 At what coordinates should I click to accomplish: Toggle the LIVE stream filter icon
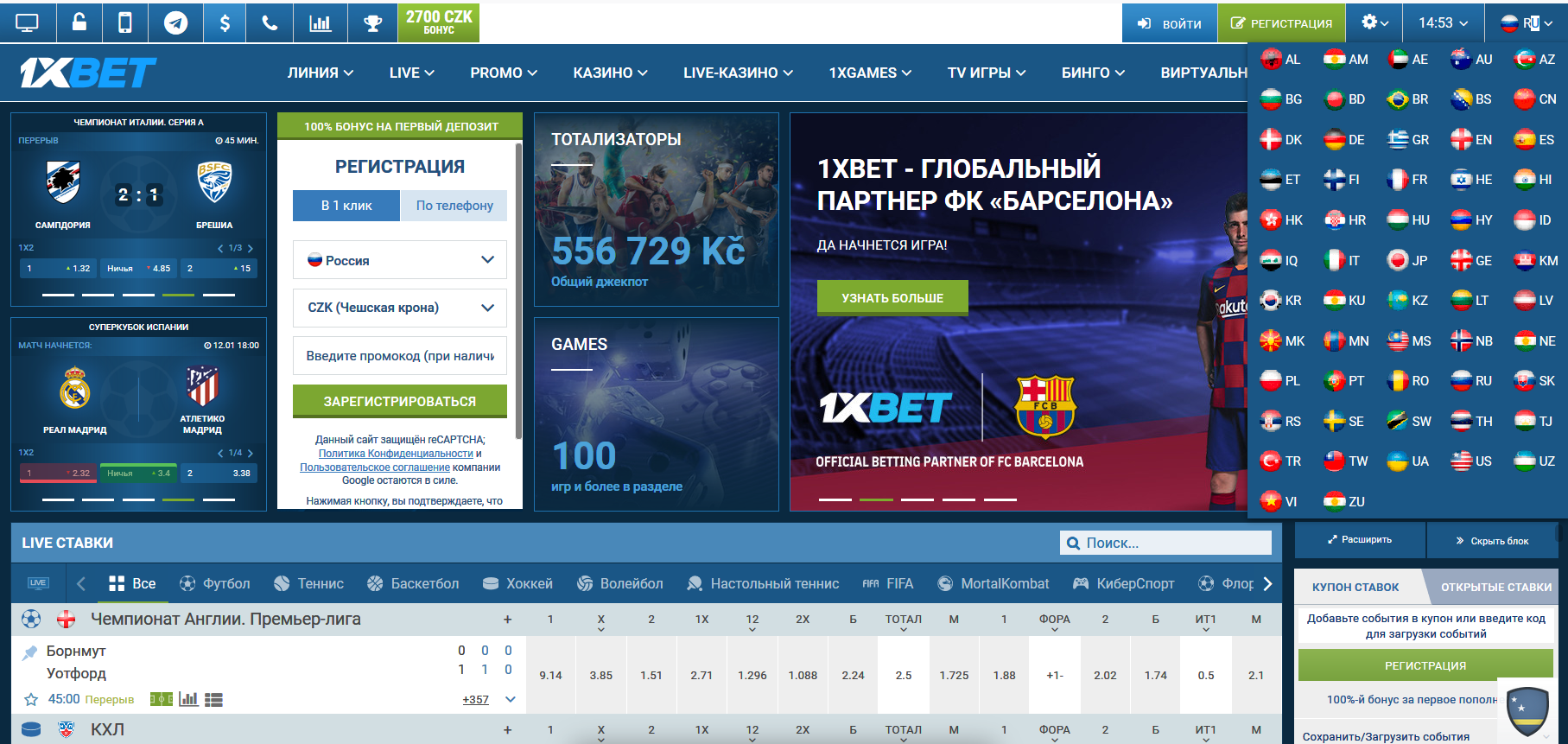(38, 583)
